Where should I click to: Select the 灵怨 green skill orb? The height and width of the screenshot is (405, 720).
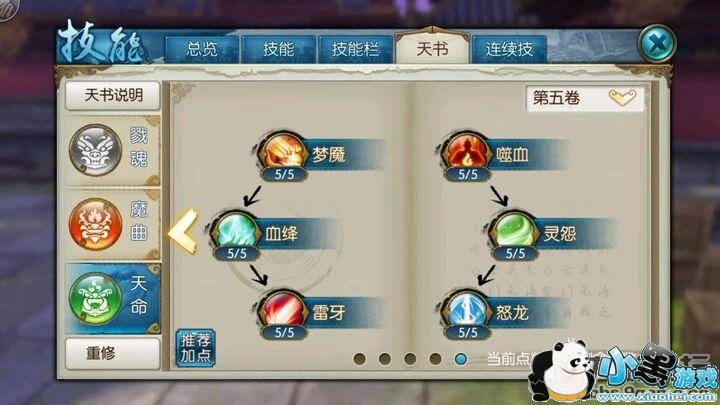pyautogui.click(x=514, y=231)
